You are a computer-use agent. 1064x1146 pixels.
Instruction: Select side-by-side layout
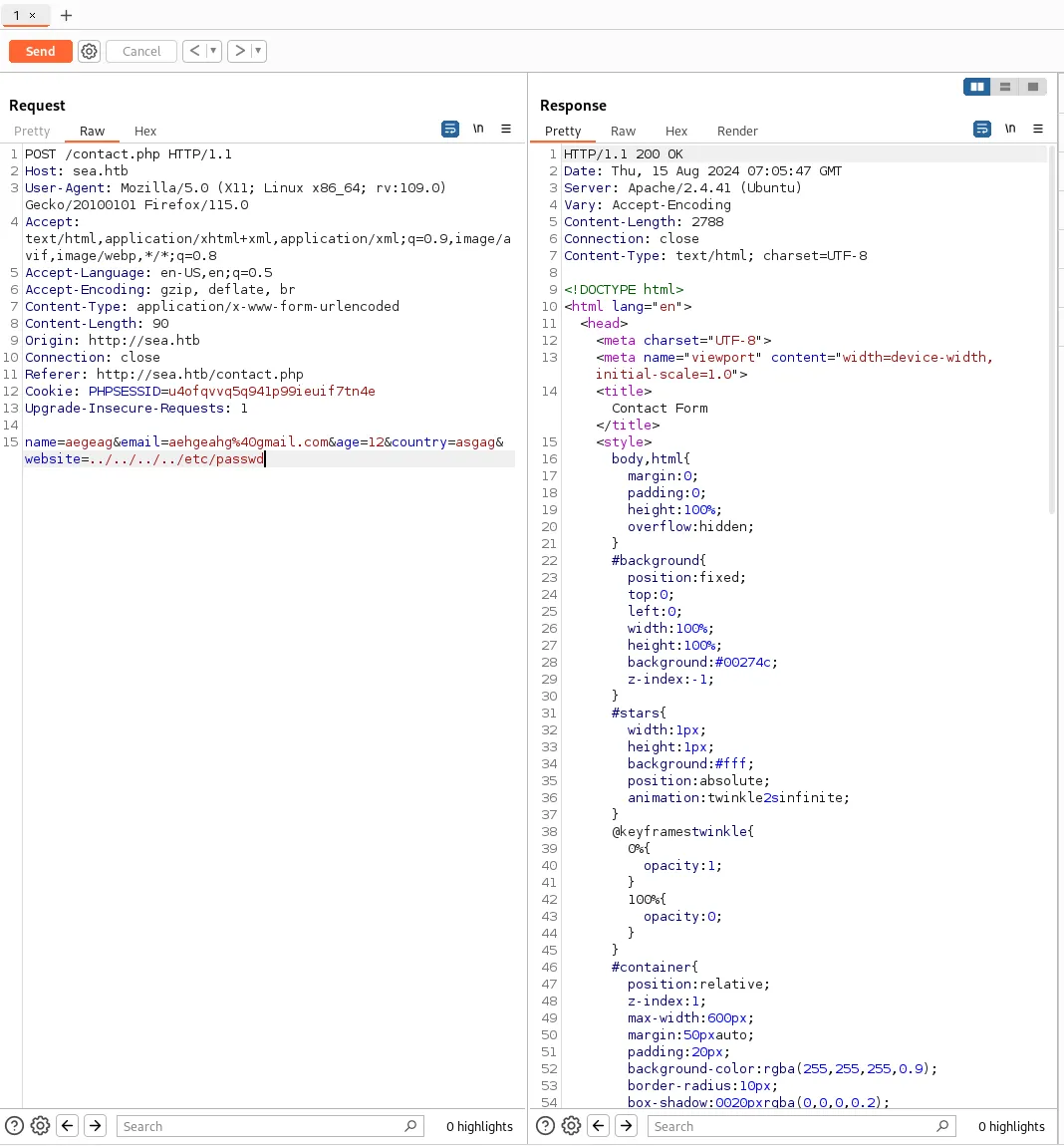977,87
